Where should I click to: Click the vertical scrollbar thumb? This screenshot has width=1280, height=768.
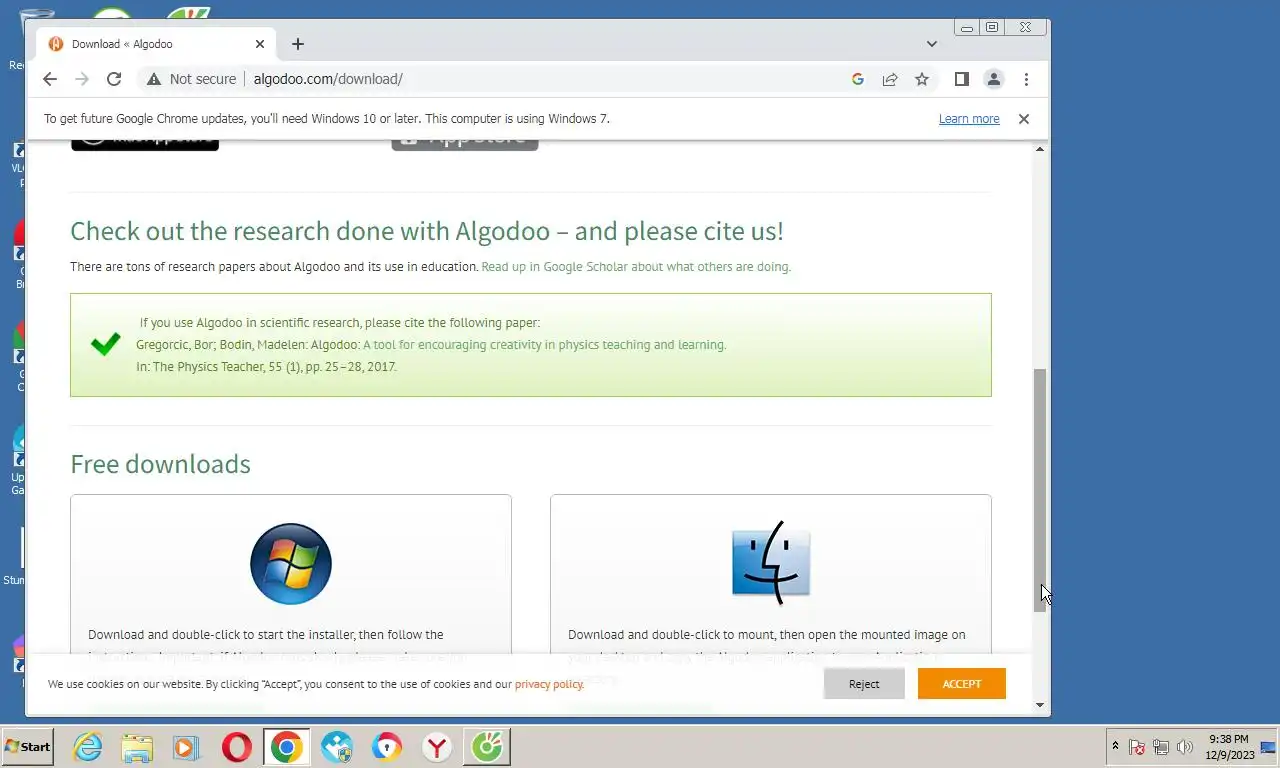[x=1040, y=490]
